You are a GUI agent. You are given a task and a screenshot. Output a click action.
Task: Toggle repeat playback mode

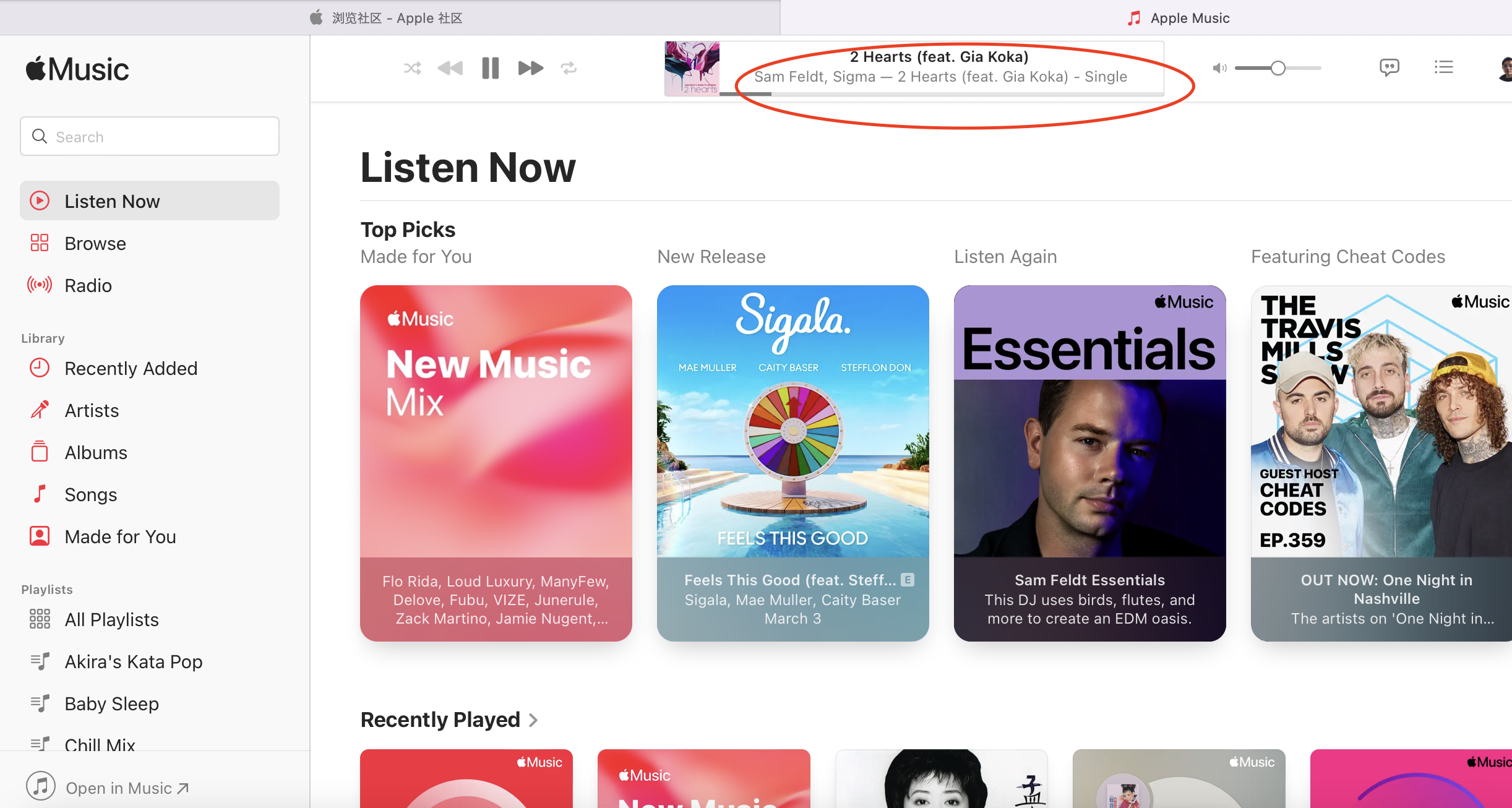click(569, 68)
